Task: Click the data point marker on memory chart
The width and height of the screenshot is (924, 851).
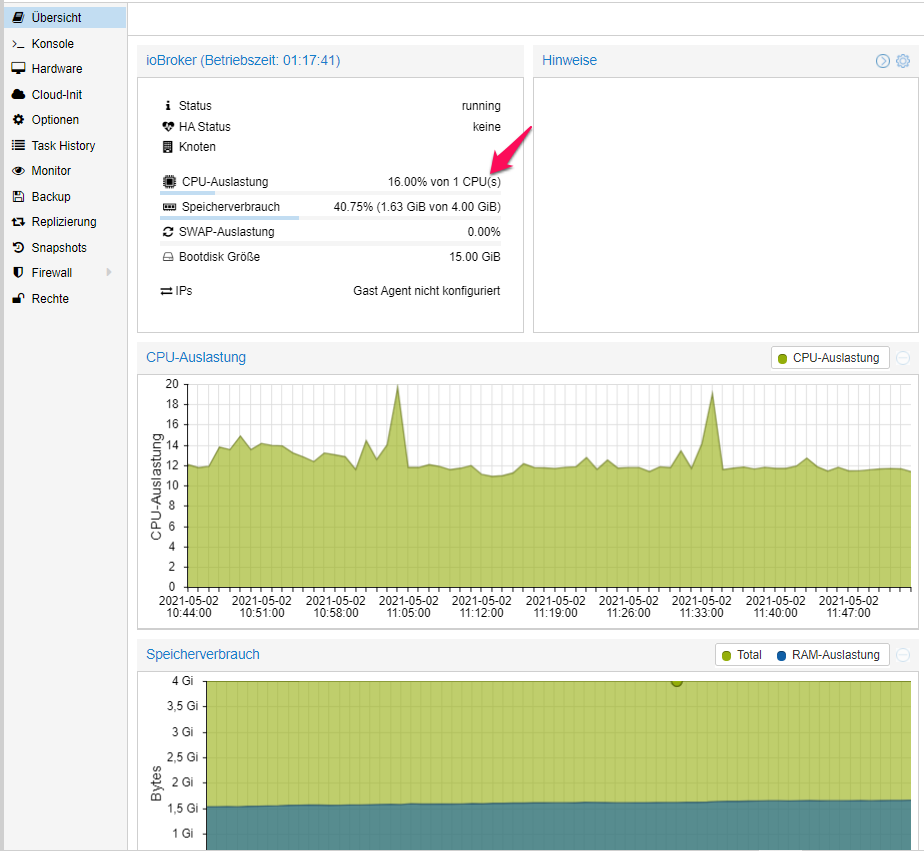Action: pos(676,682)
